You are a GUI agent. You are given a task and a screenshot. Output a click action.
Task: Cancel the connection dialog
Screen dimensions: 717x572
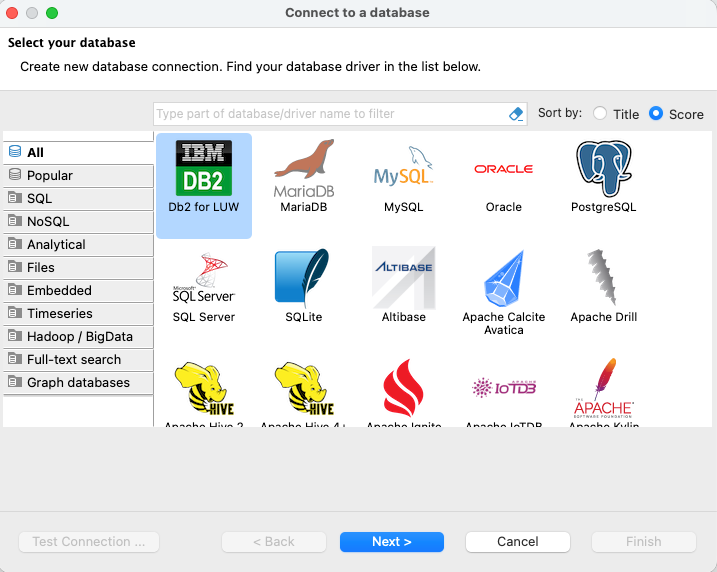[x=518, y=542]
